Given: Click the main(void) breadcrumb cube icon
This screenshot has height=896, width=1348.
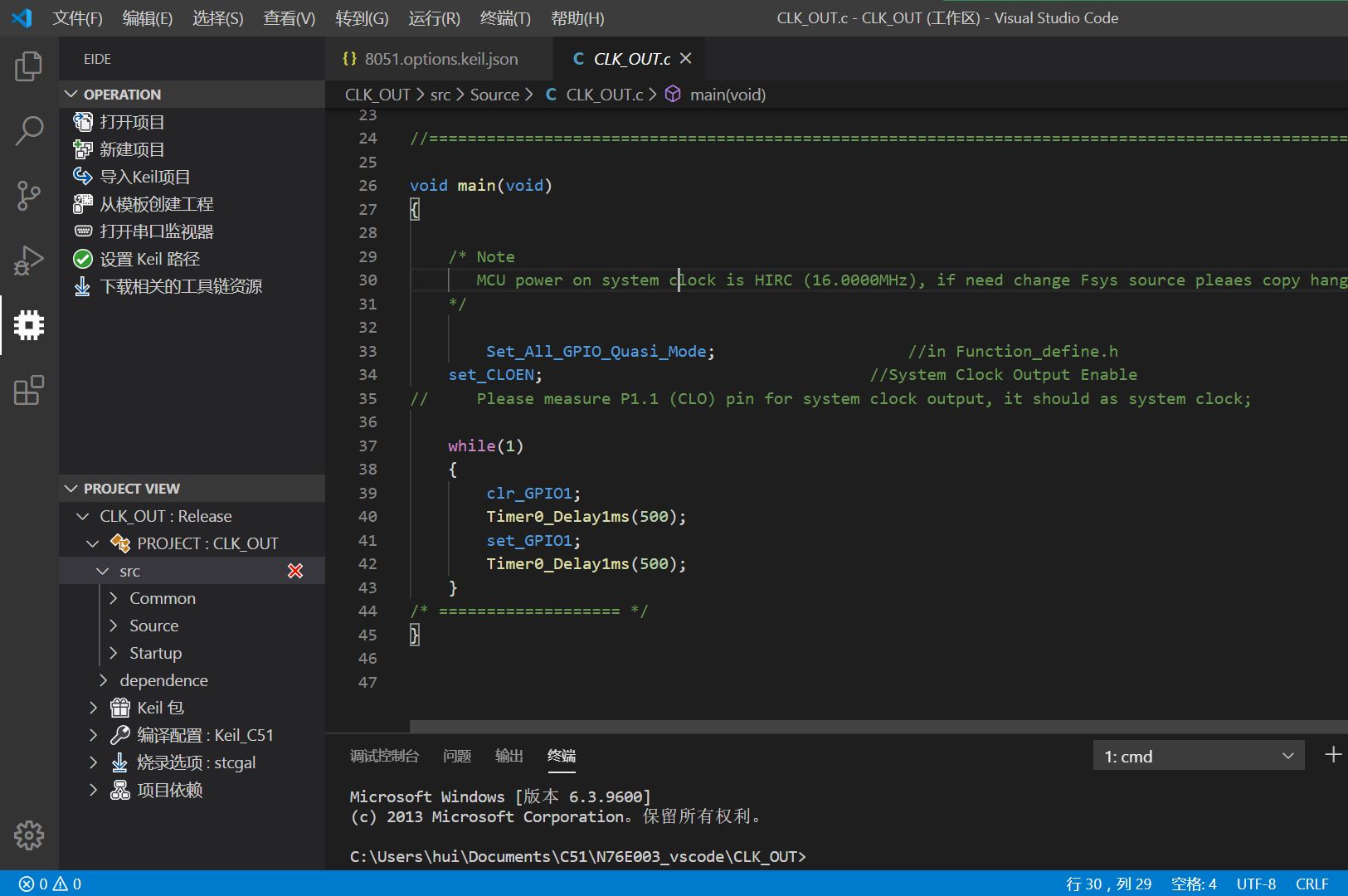Looking at the screenshot, I should point(673,94).
